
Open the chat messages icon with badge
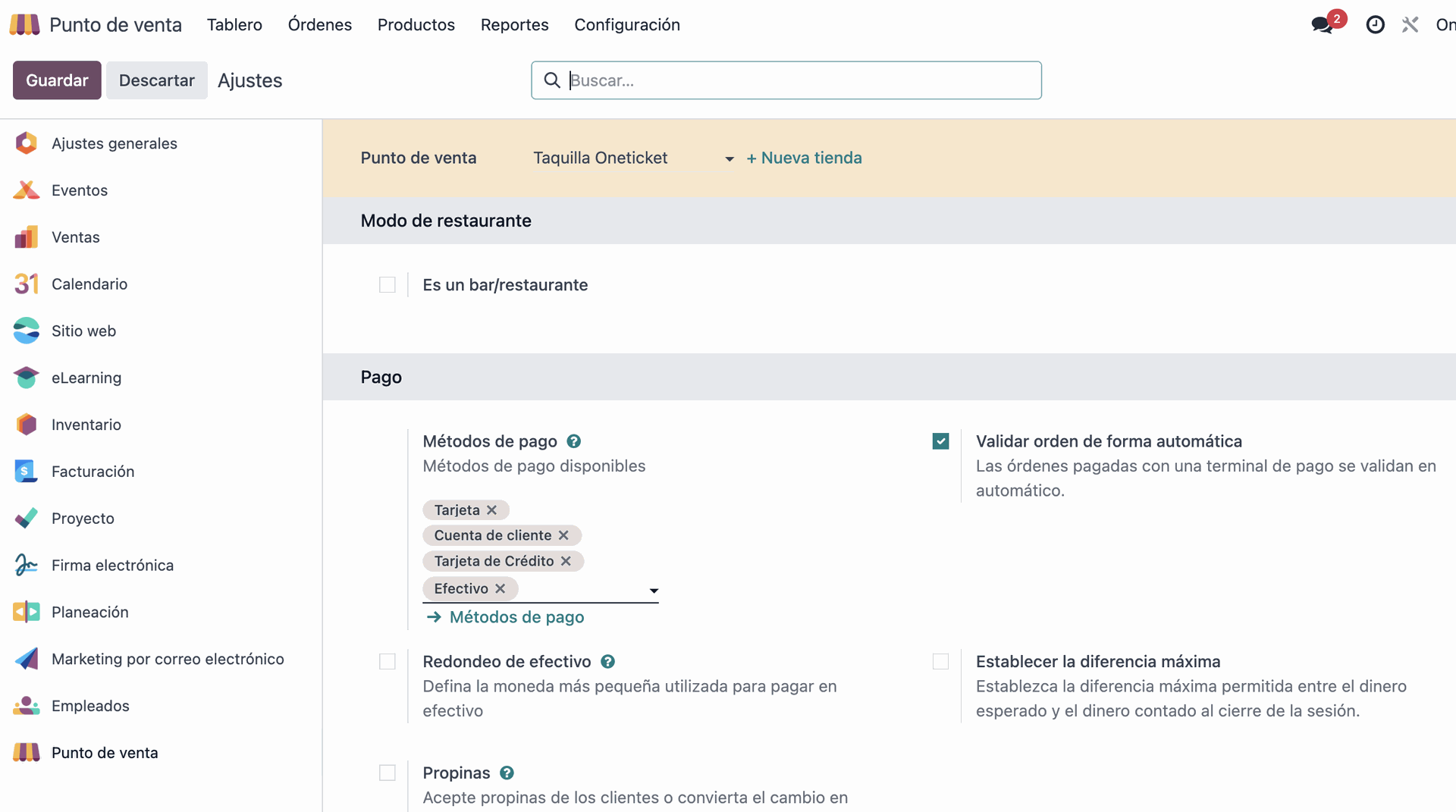tap(1327, 22)
